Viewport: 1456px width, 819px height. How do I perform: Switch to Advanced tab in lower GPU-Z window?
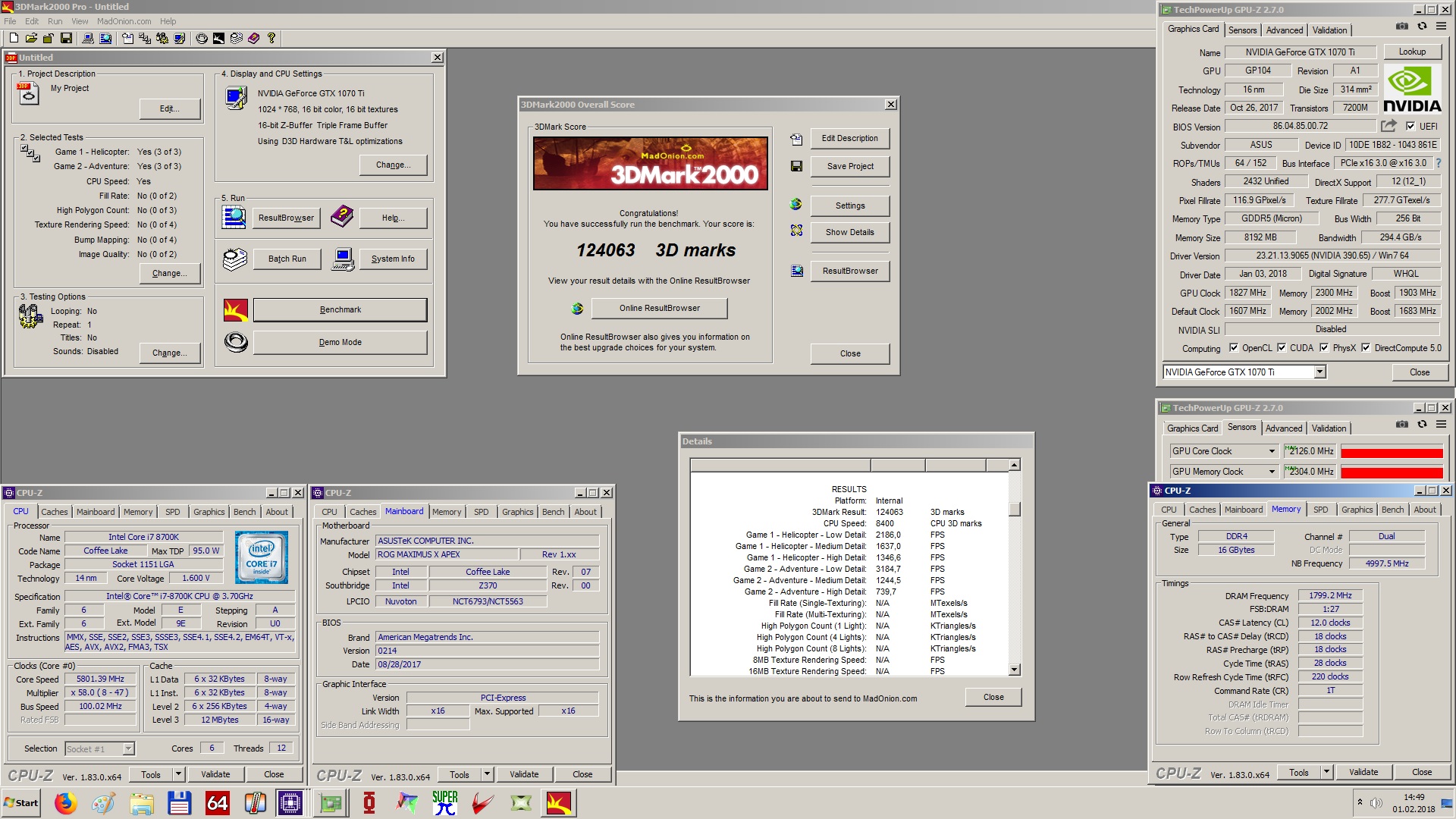(x=1284, y=428)
